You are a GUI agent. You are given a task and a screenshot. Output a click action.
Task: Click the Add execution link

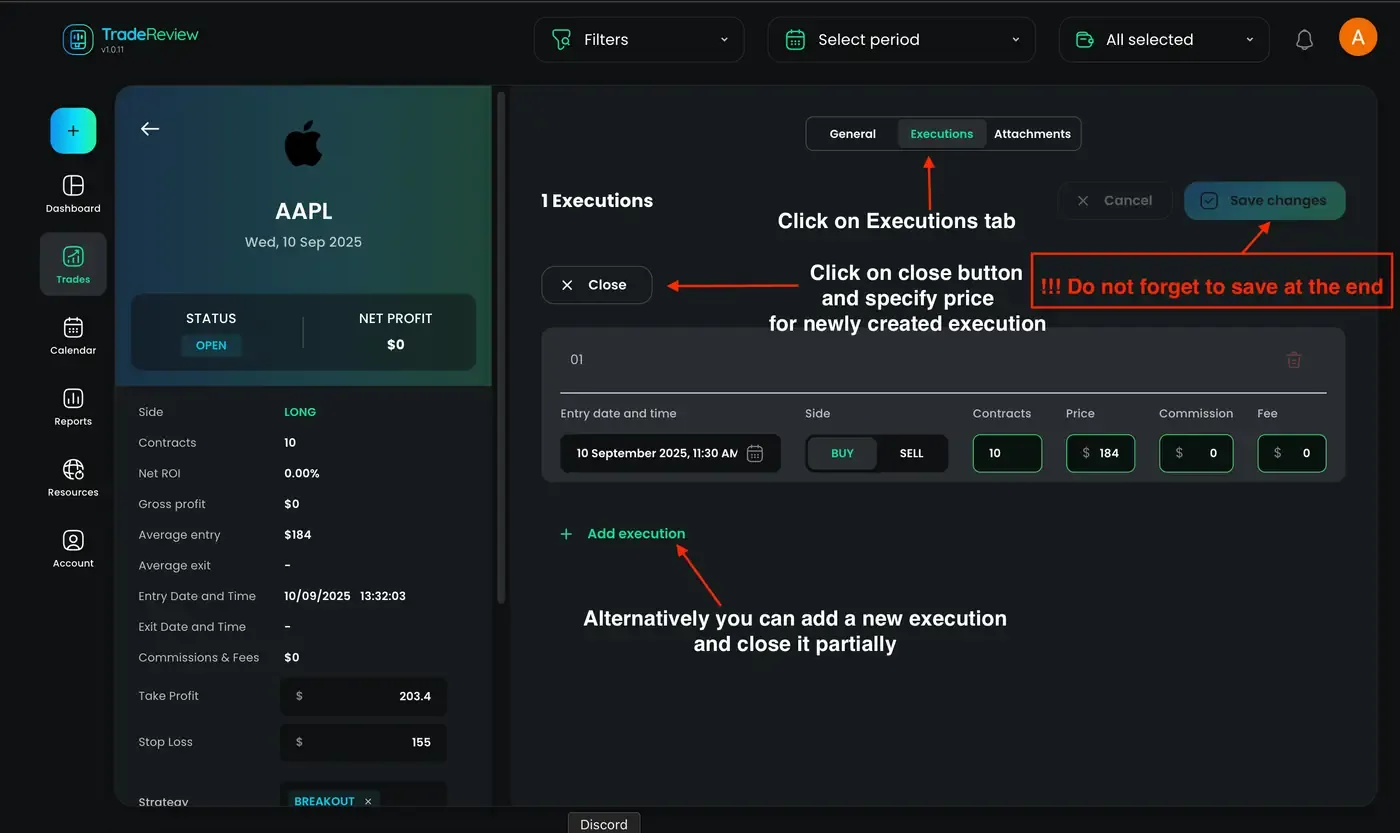tap(636, 534)
